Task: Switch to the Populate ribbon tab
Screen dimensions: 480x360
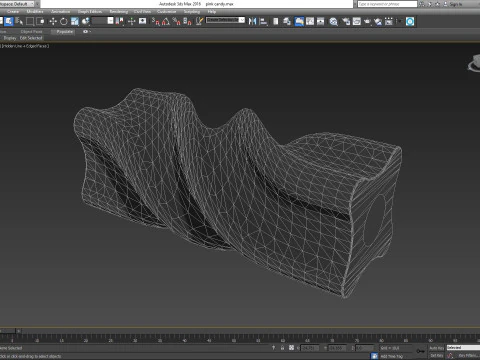Action: (x=64, y=32)
